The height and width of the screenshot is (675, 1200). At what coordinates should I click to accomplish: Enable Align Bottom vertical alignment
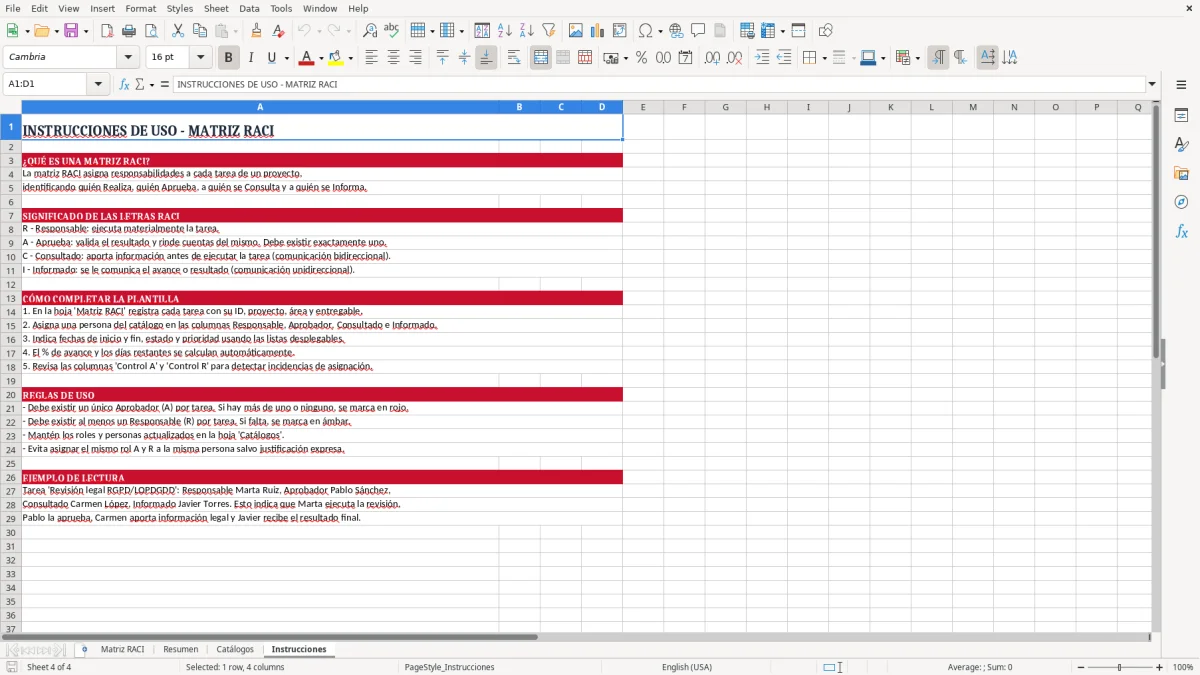[486, 58]
